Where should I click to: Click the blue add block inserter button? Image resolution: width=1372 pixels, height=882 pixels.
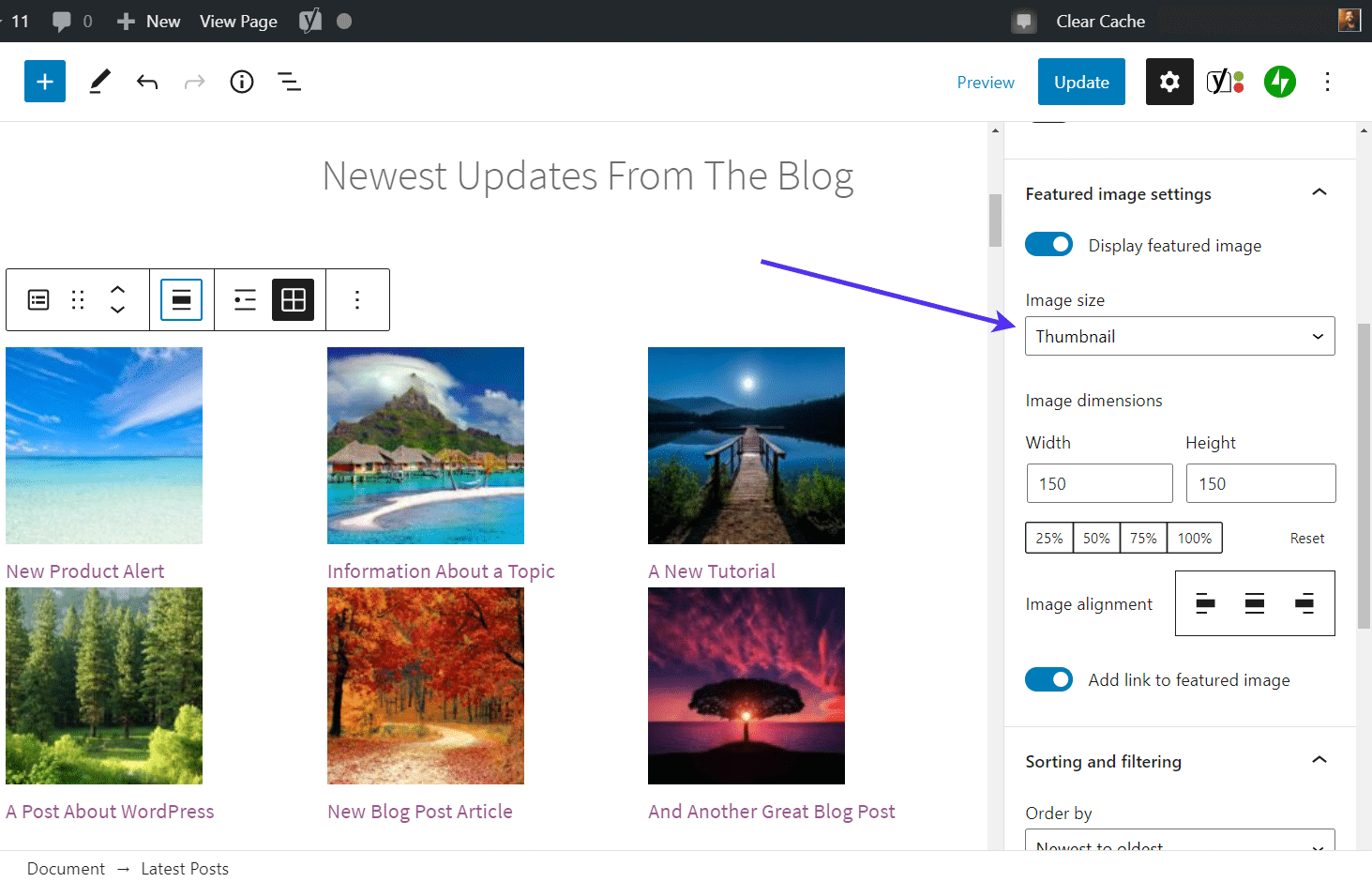tap(44, 82)
